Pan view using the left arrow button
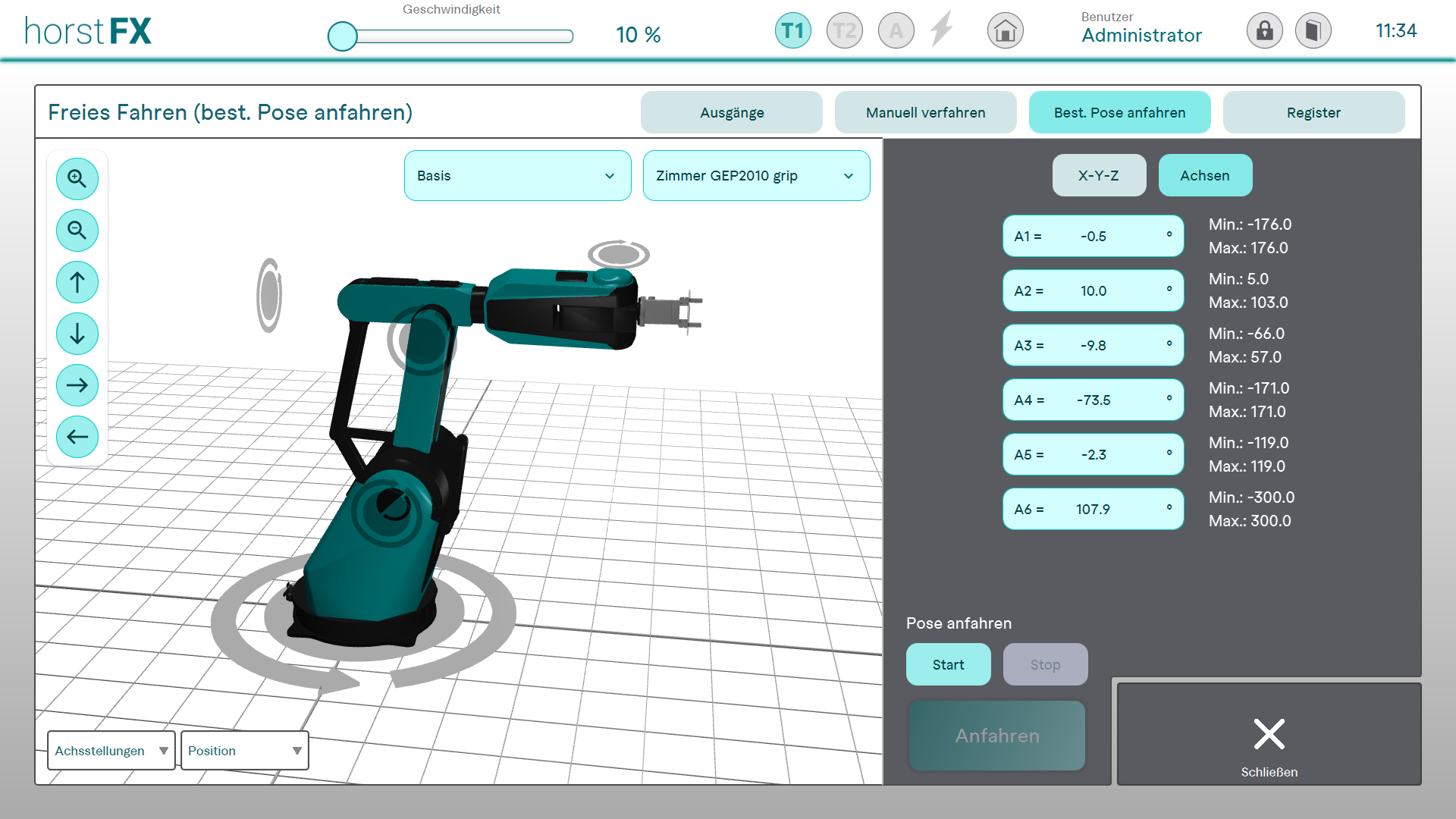The image size is (1456, 819). (x=77, y=437)
